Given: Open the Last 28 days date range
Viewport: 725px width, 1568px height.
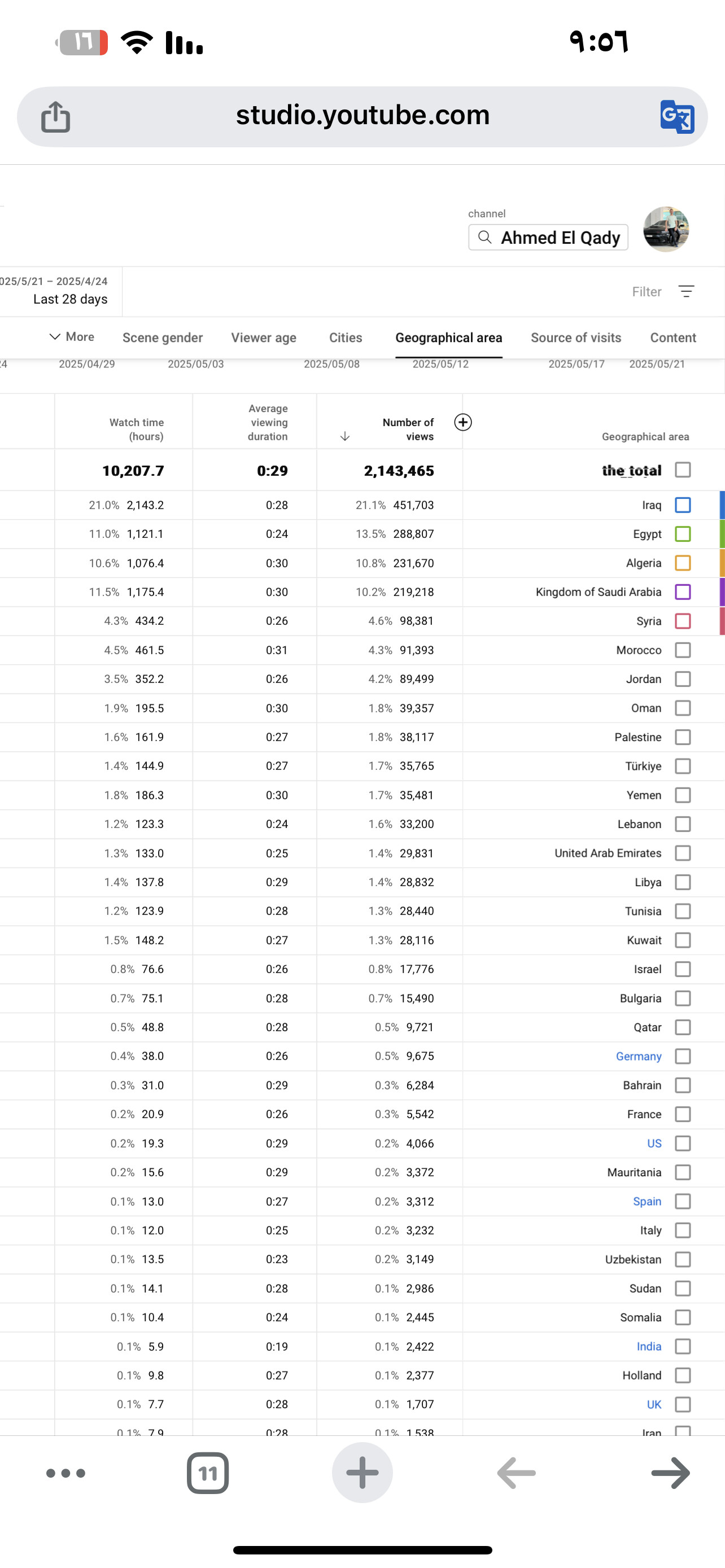Looking at the screenshot, I should pos(61,291).
